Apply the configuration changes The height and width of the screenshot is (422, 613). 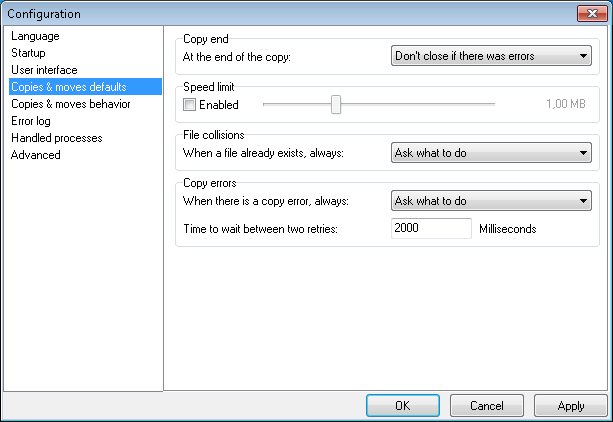click(571, 406)
